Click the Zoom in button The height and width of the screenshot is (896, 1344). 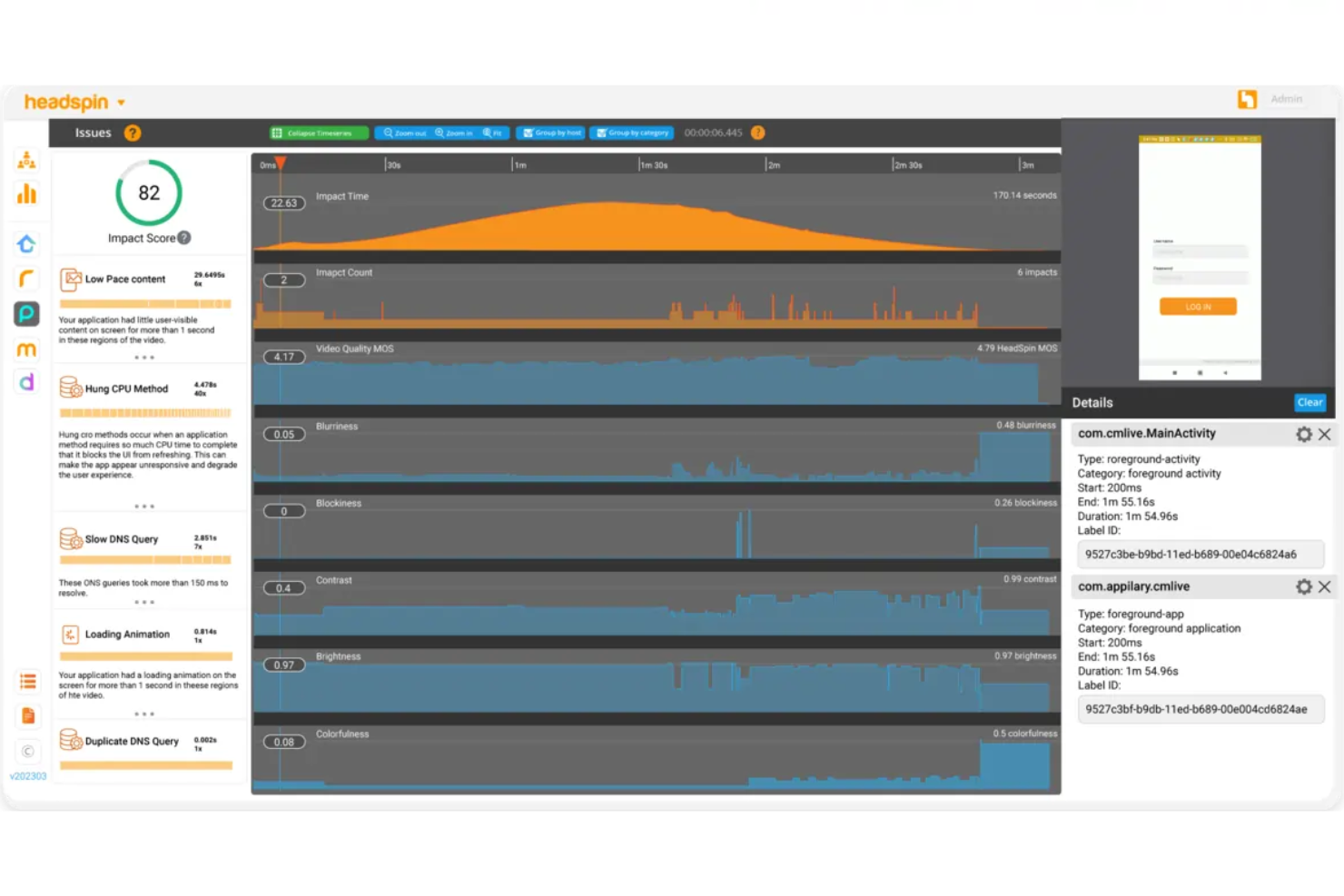(453, 133)
